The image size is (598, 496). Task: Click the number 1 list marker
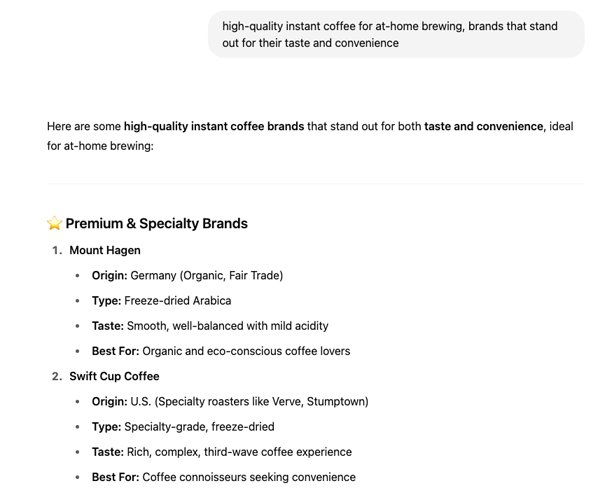57,250
